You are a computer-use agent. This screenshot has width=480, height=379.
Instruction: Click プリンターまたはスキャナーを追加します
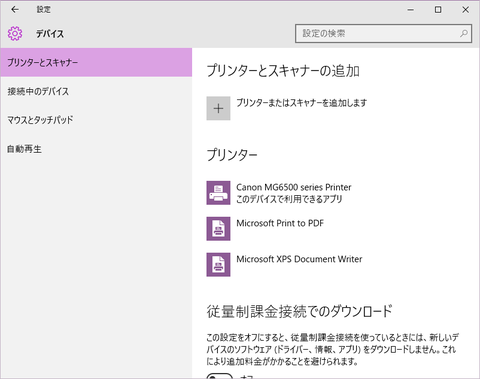[301, 103]
